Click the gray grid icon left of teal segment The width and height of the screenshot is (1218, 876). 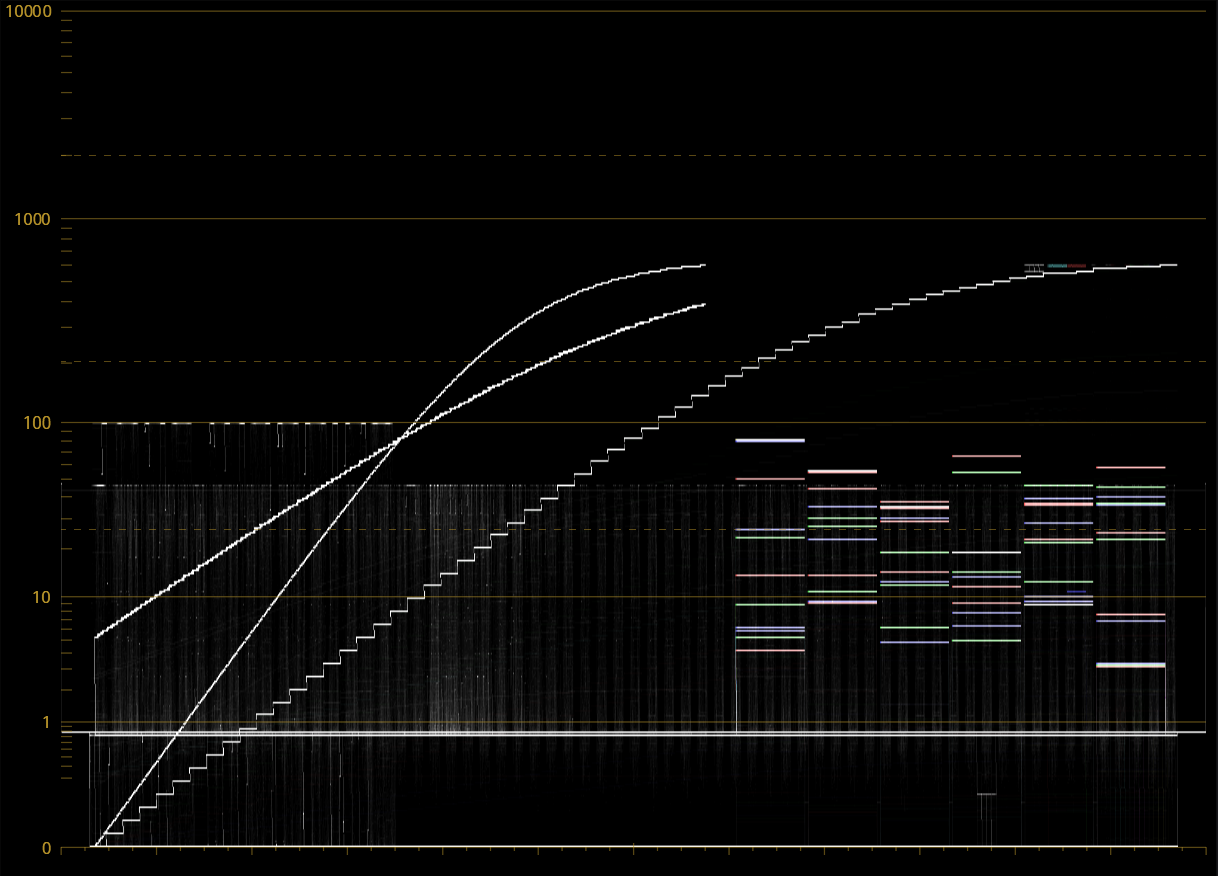1035,267
